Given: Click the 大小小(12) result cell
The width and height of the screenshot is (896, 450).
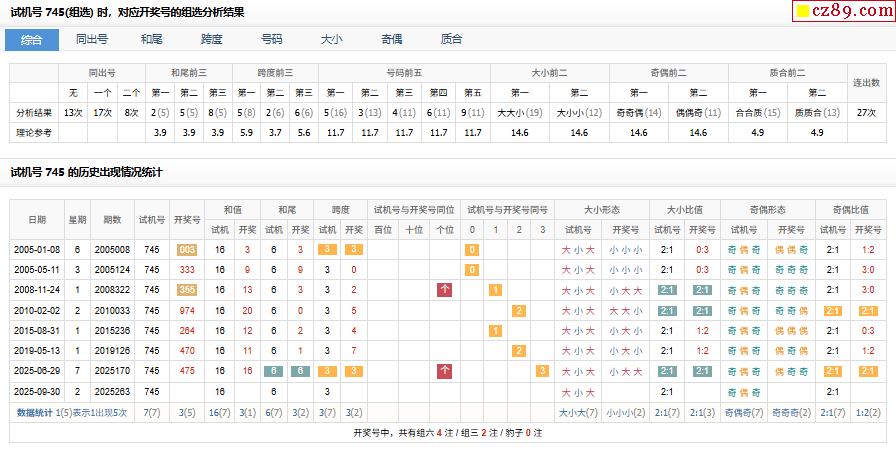Looking at the screenshot, I should click(579, 113).
